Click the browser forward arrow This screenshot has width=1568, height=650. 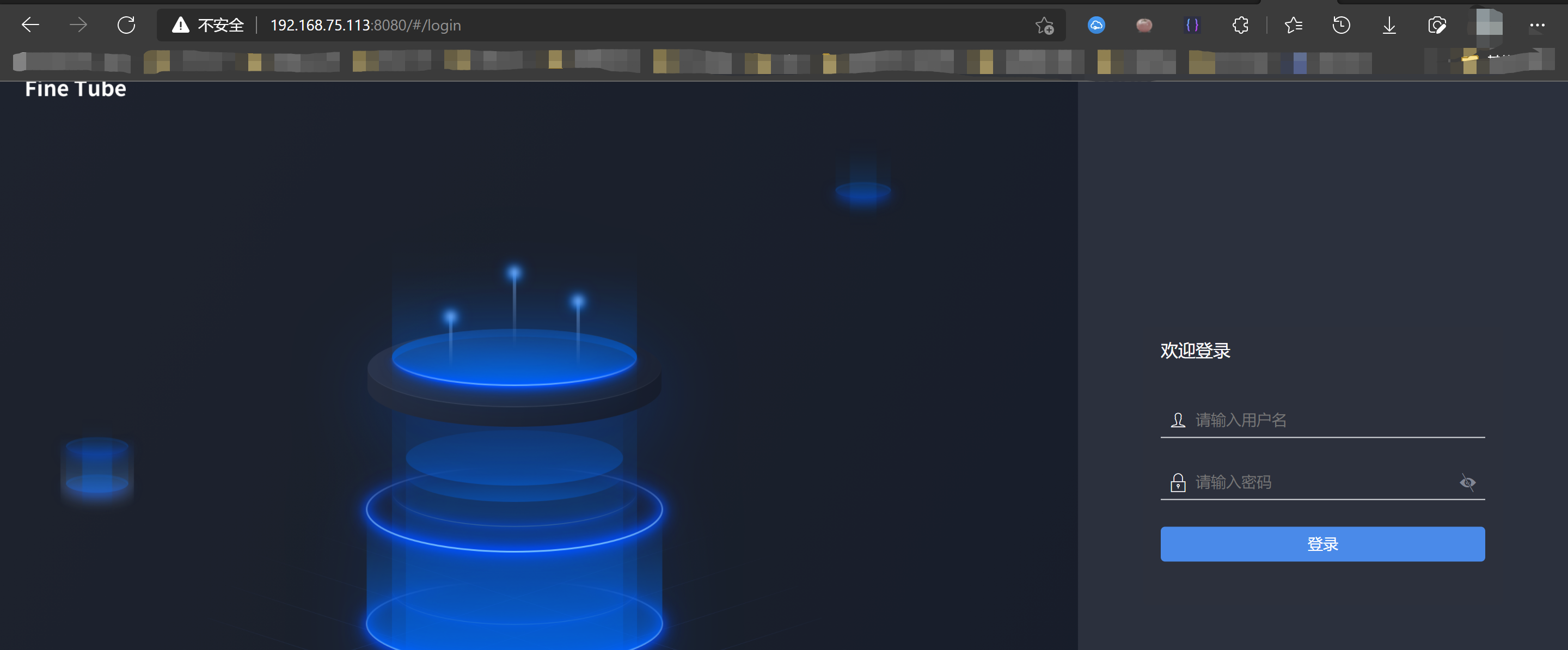pyautogui.click(x=78, y=25)
